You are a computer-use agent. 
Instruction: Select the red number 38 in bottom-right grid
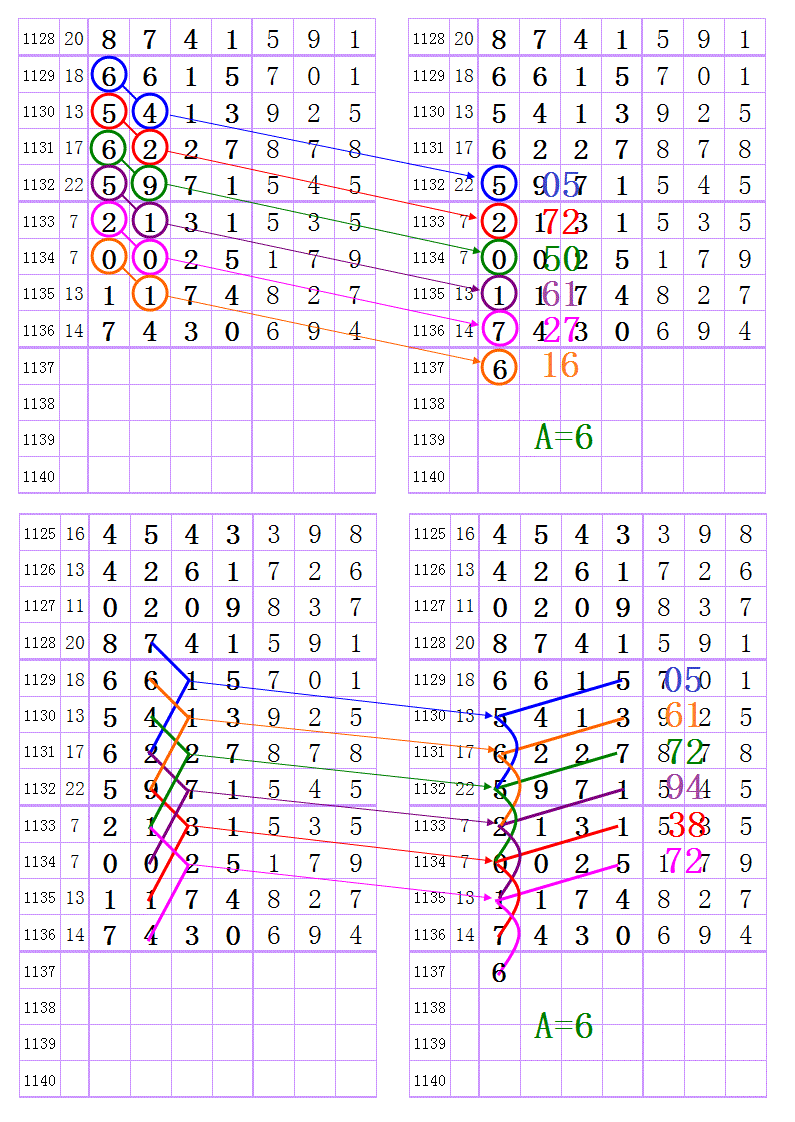coord(686,825)
